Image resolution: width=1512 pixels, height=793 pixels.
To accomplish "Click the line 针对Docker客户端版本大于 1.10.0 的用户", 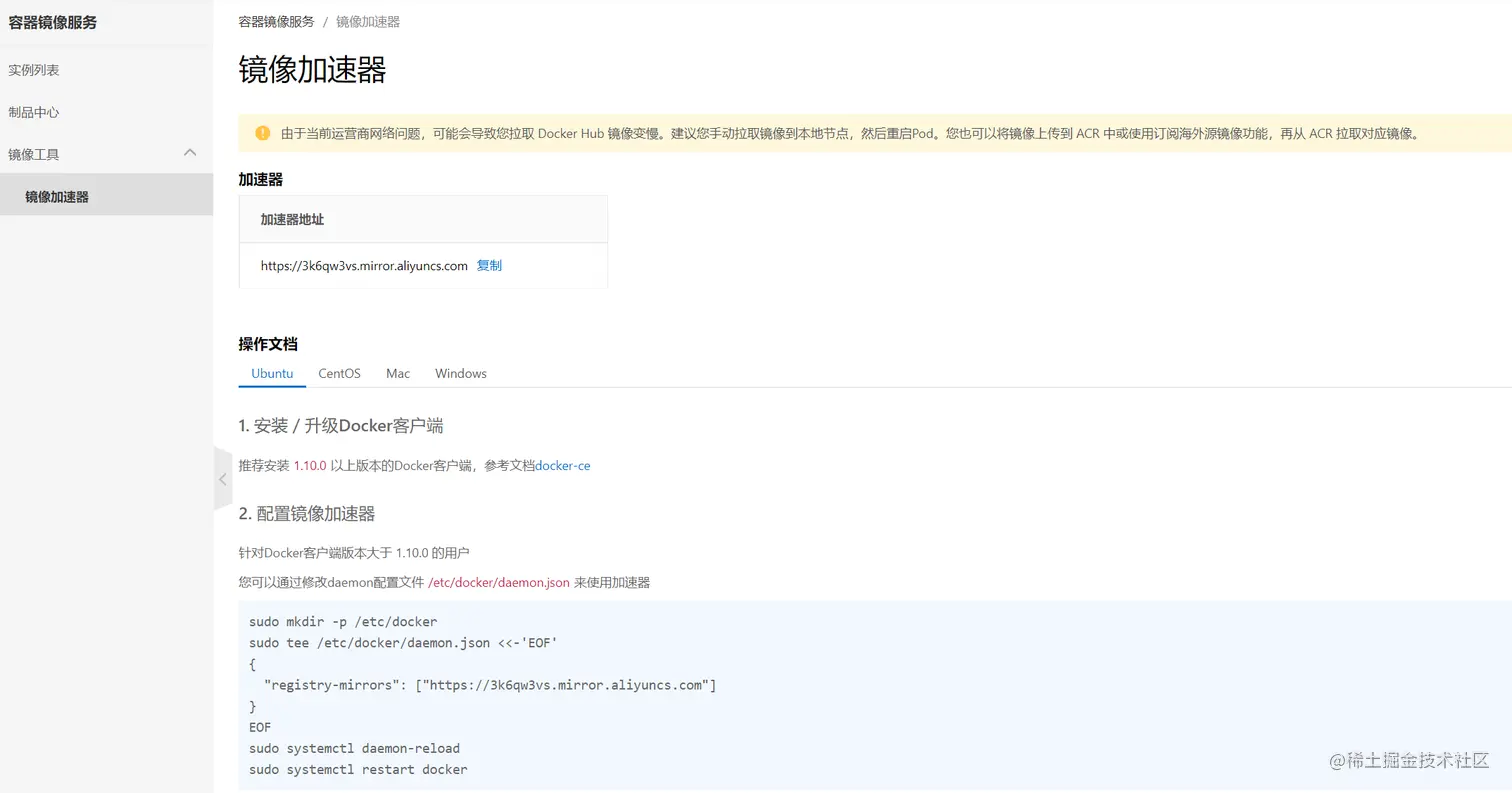I will pos(354,552).
